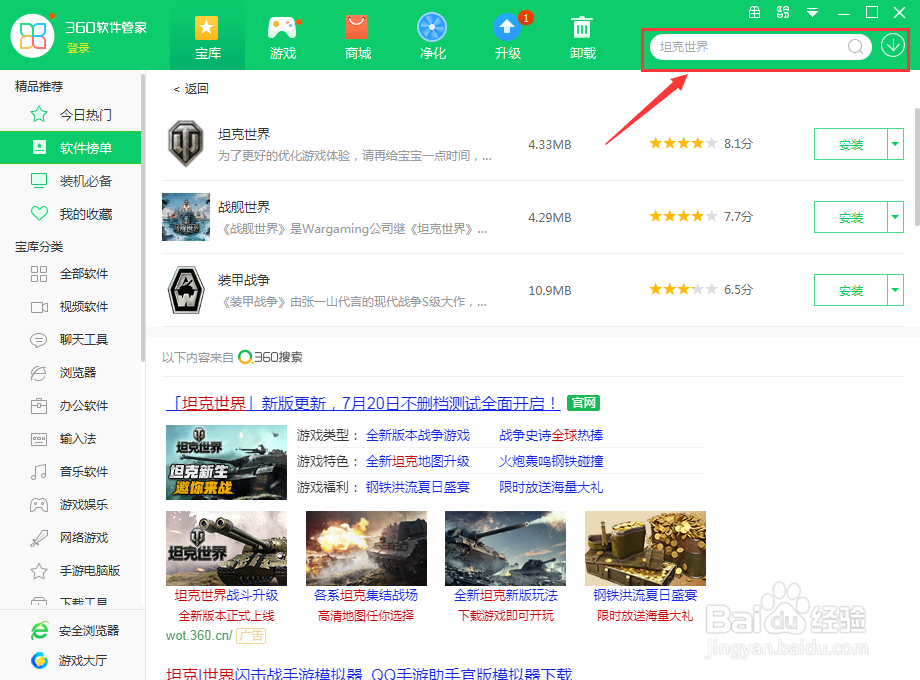Open the 各系坦克集结战场 thumbnail
This screenshot has width=920, height=680.
tap(366, 548)
